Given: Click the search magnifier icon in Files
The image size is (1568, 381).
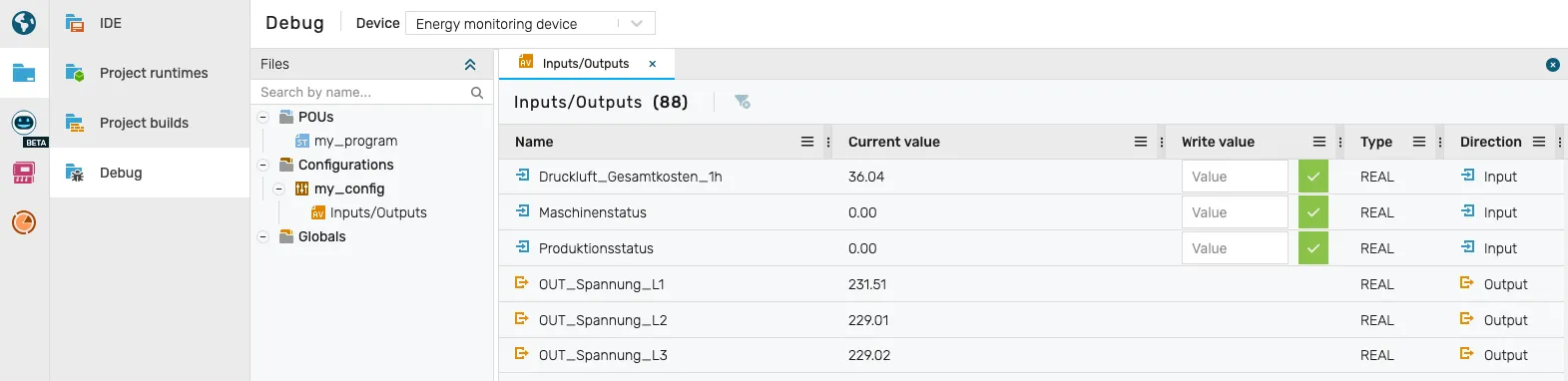Looking at the screenshot, I should (477, 92).
